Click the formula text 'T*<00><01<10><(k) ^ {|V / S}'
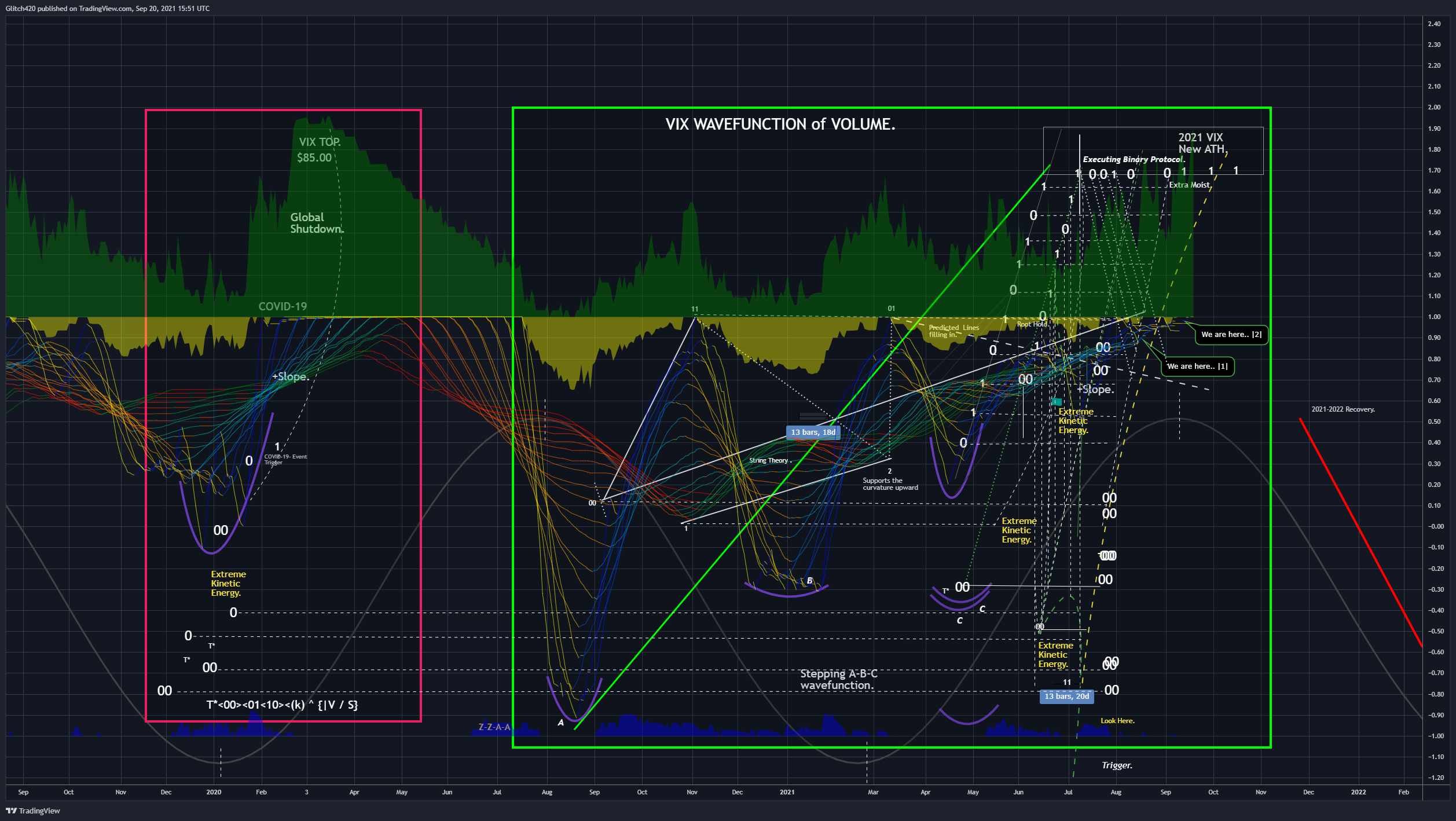The image size is (1456, 821). coord(282,705)
